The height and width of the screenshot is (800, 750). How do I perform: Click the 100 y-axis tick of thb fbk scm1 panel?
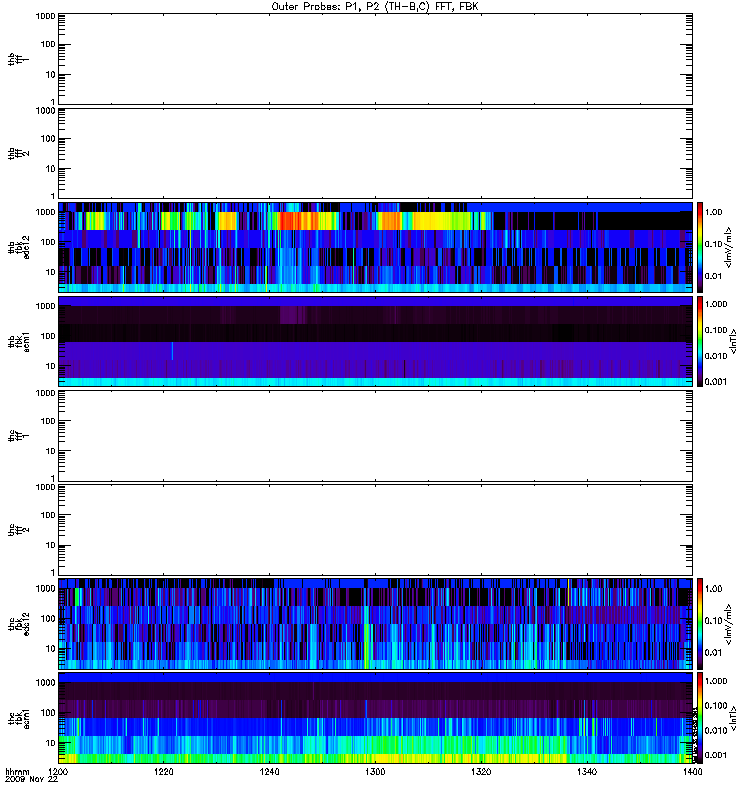(48, 336)
